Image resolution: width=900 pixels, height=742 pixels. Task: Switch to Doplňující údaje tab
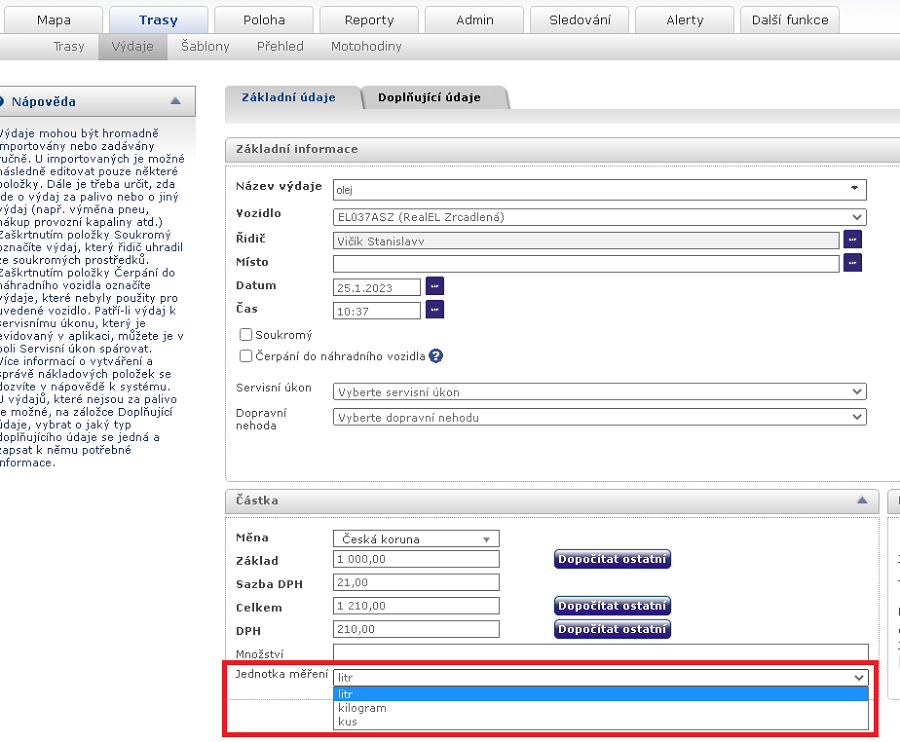click(x=430, y=98)
